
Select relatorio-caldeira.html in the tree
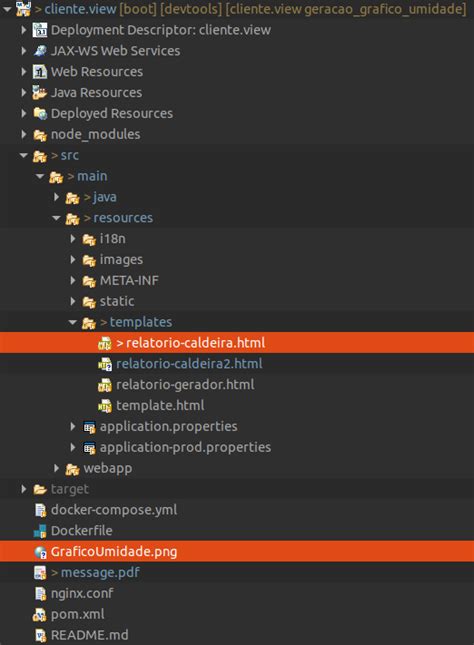click(x=237, y=343)
